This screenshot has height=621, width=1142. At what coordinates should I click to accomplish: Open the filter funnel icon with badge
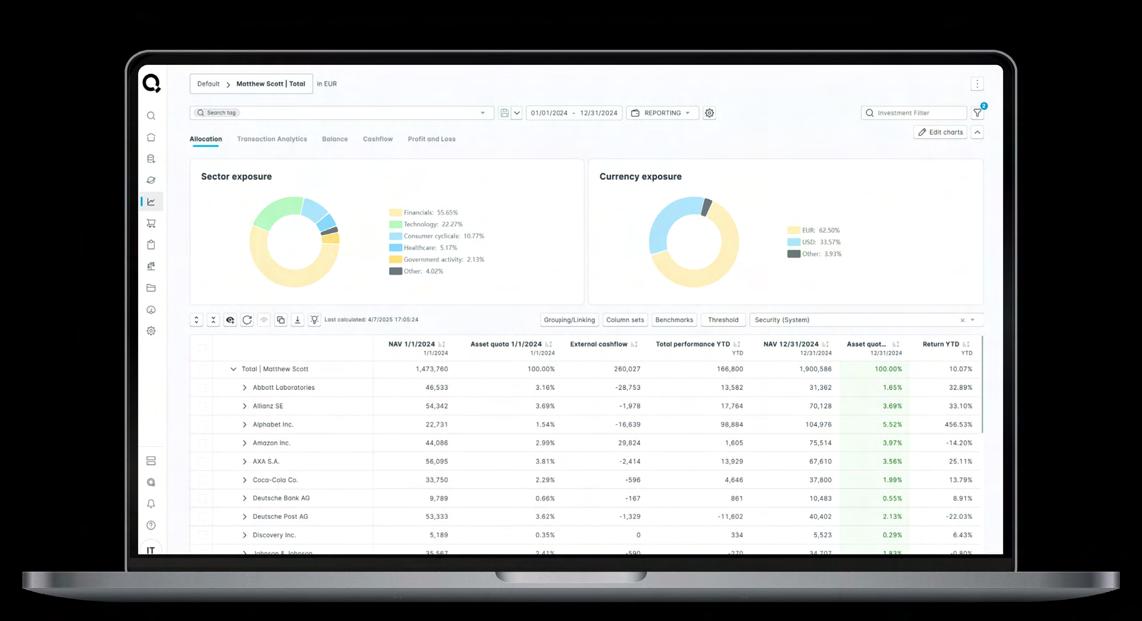(x=977, y=113)
